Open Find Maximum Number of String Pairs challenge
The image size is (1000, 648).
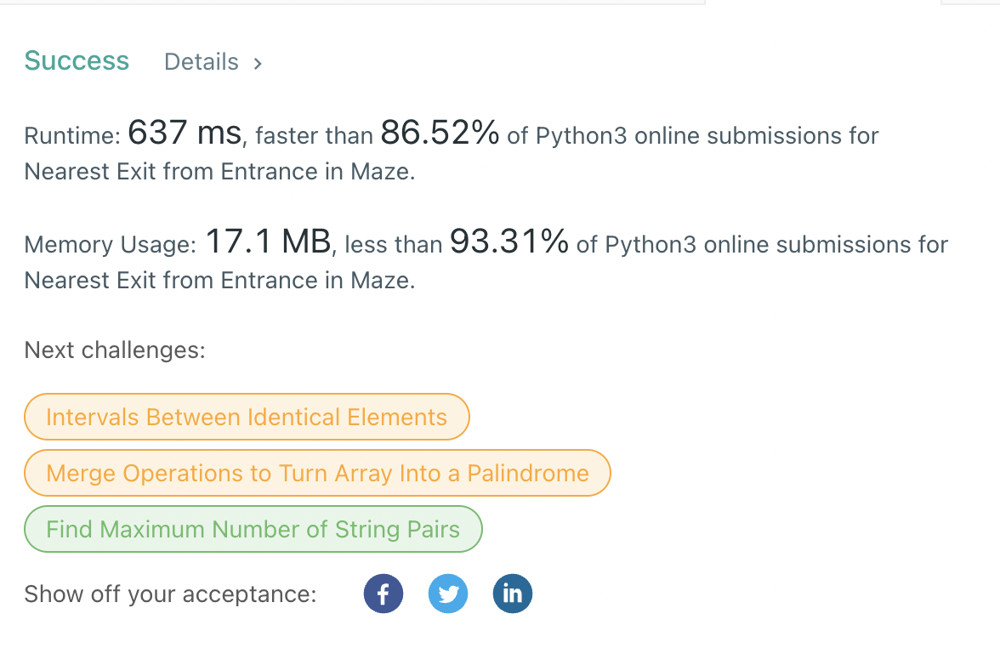(253, 529)
